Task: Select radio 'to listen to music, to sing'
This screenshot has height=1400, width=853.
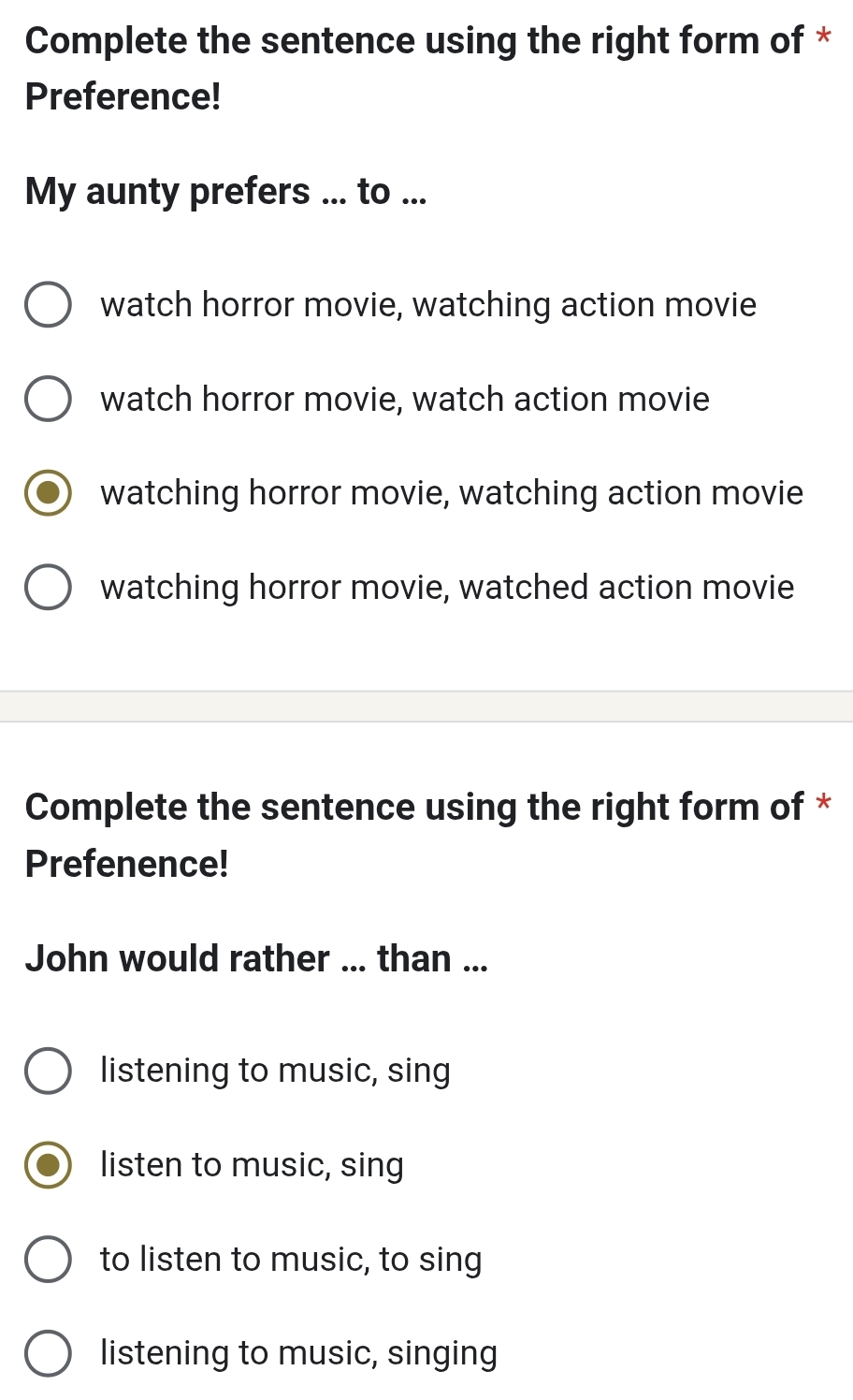Action: (x=48, y=1260)
